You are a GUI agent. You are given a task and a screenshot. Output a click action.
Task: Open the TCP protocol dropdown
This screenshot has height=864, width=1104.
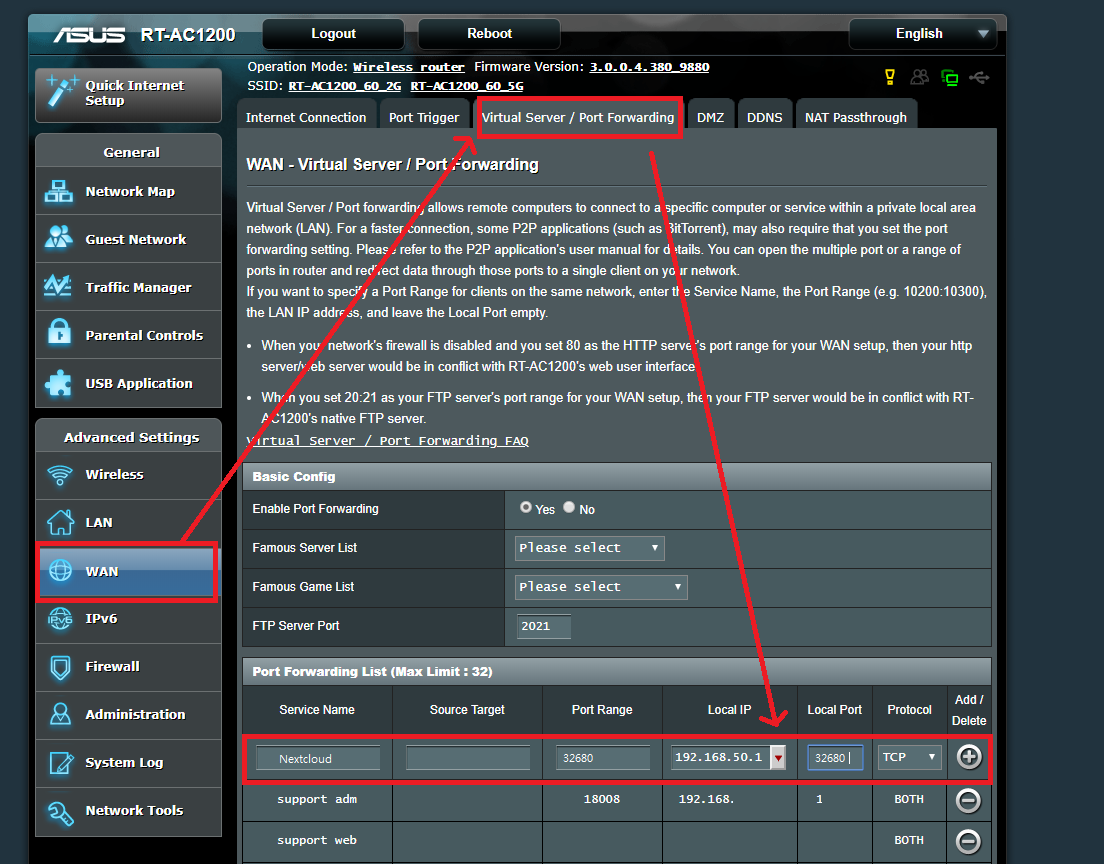click(910, 757)
